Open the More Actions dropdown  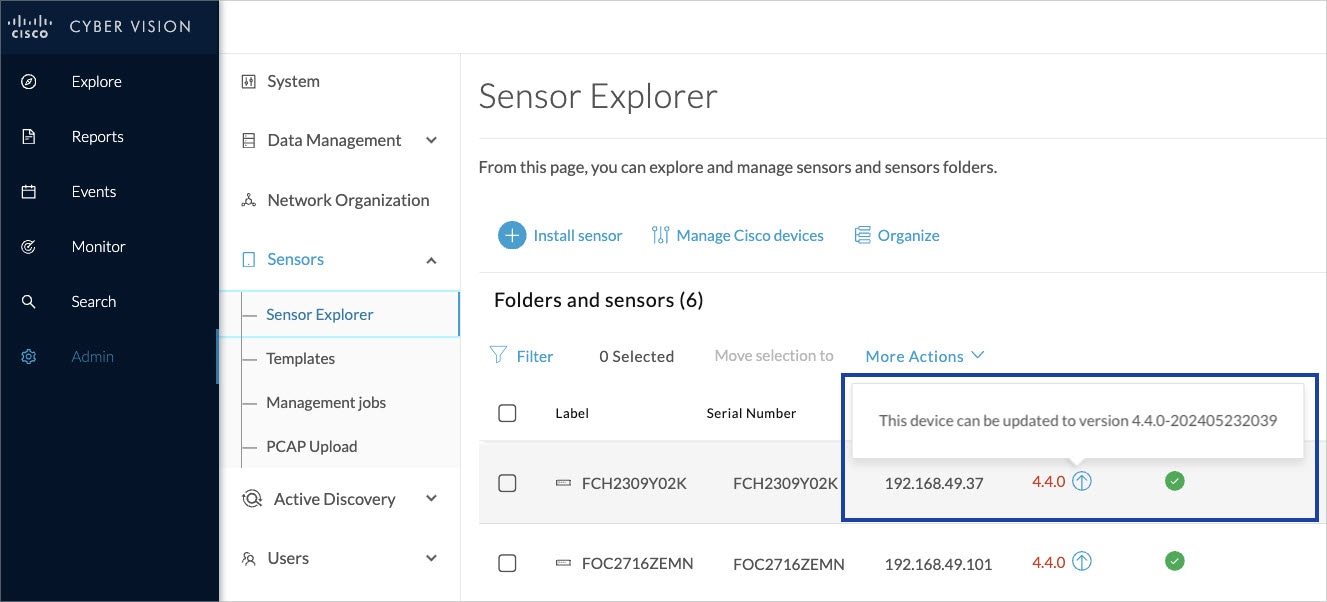coord(925,356)
